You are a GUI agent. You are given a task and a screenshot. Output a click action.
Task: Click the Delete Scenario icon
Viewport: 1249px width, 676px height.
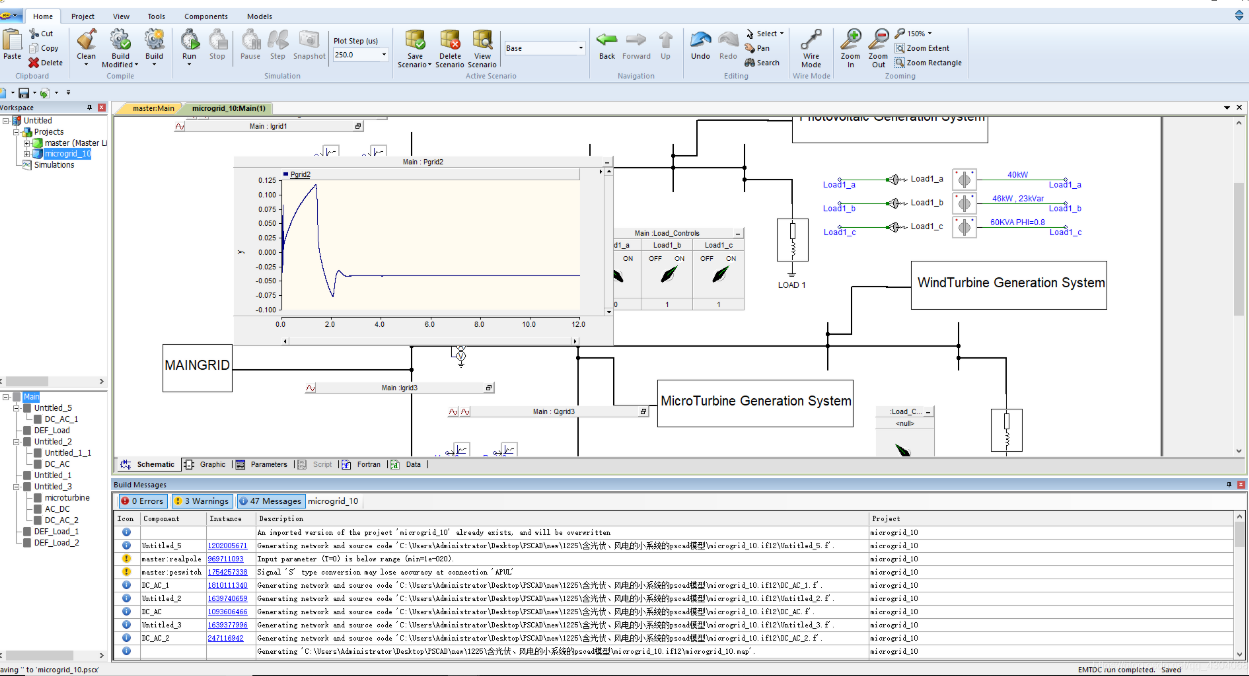coord(450,39)
